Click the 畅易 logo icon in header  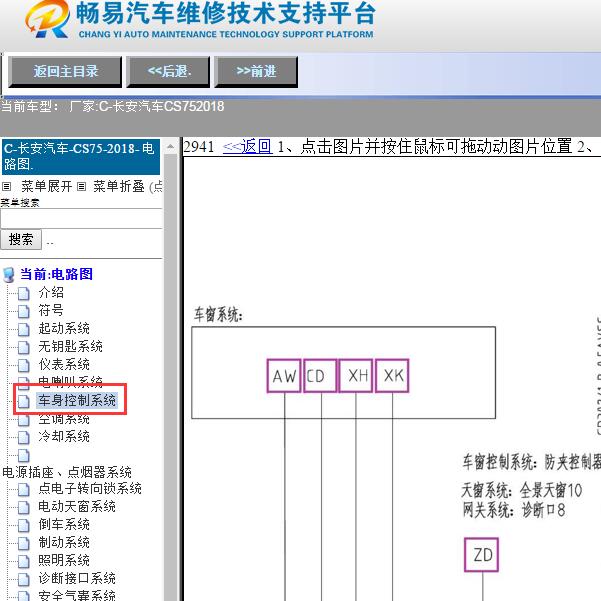click(x=47, y=19)
